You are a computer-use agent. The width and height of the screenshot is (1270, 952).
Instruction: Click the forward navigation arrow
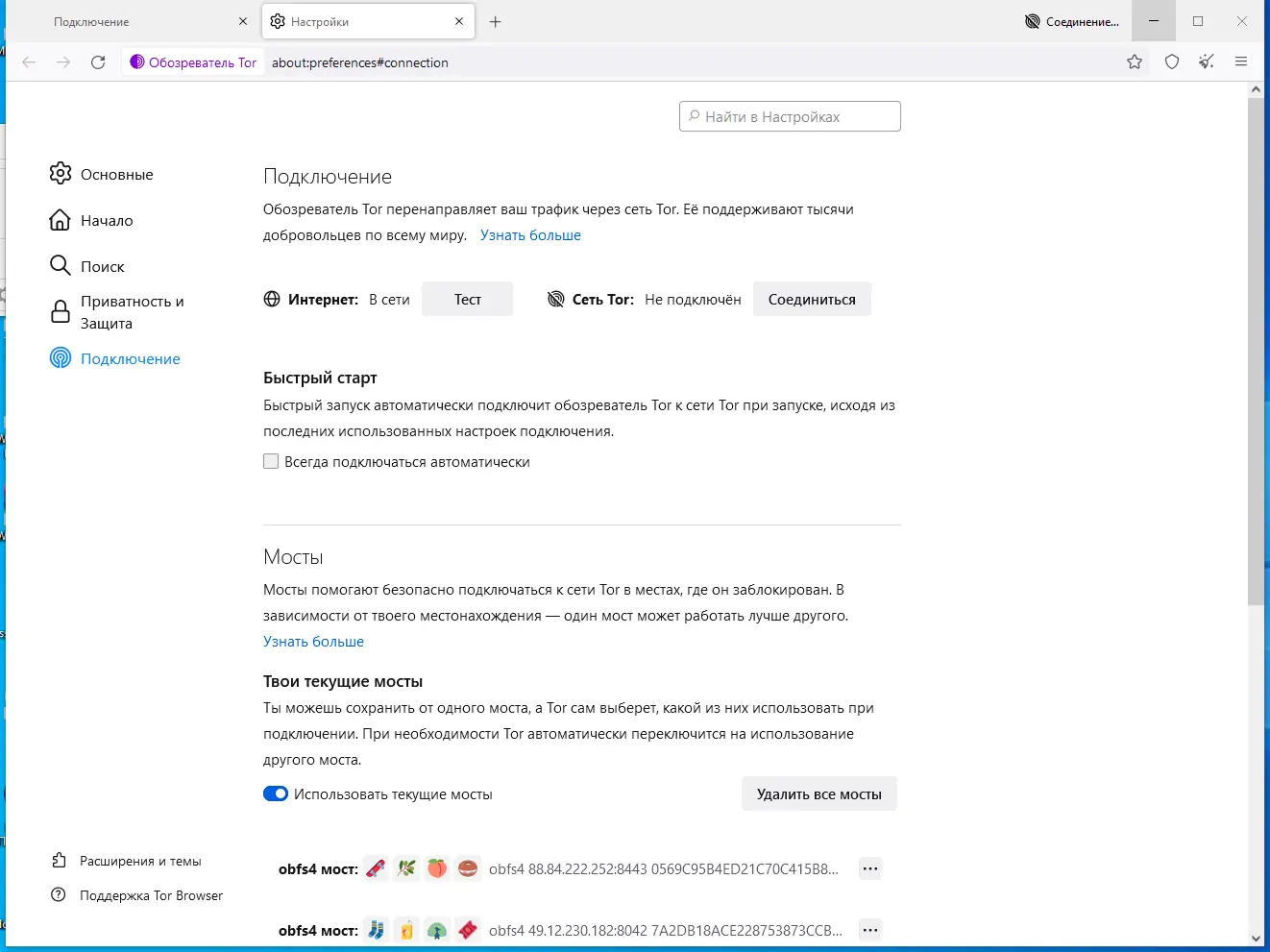click(x=63, y=62)
